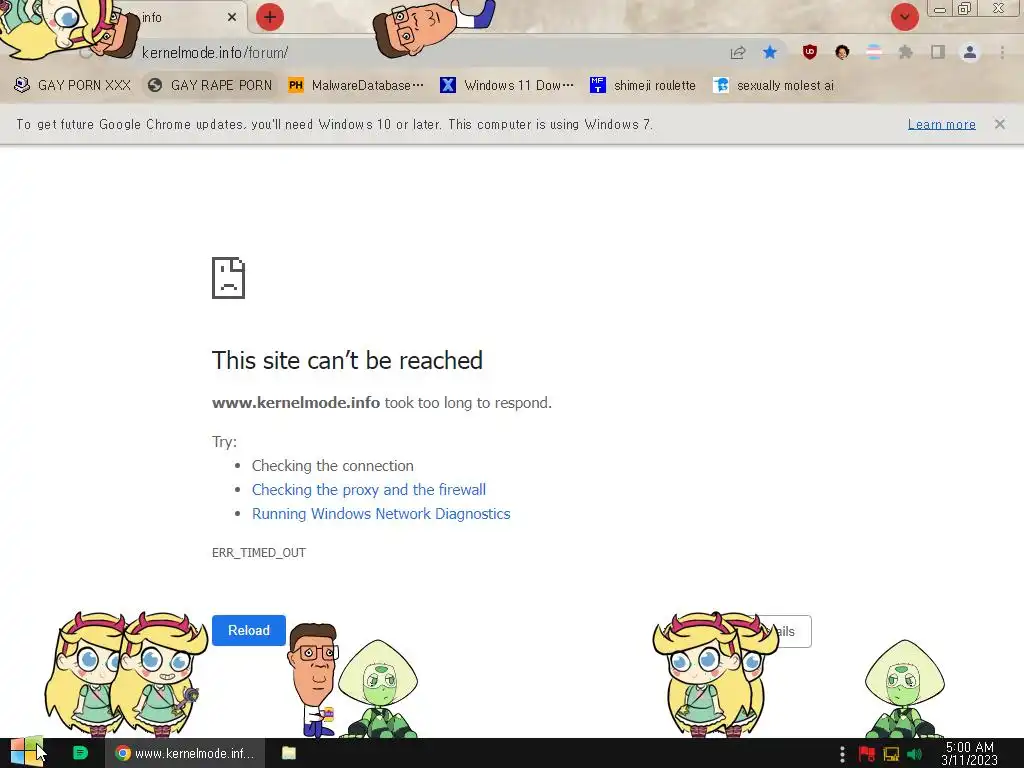
Task: Select the Chrome www.kernelmode.inf... taskbar item
Action: [185, 753]
